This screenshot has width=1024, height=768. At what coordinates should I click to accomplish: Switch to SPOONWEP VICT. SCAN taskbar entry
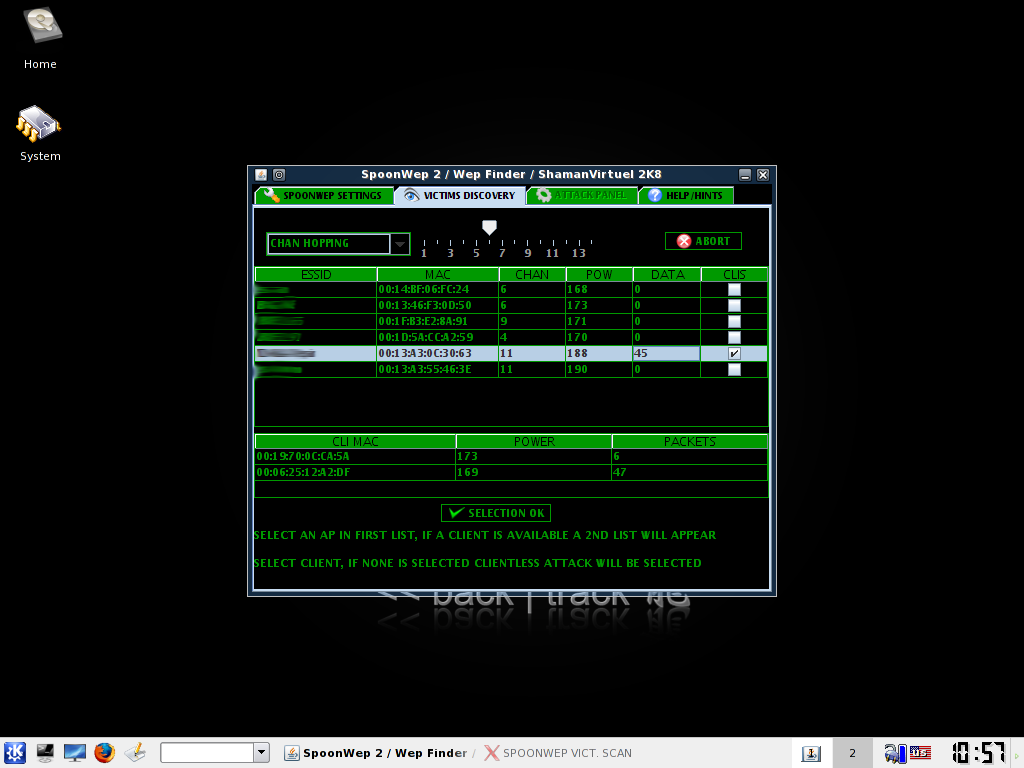[558, 753]
